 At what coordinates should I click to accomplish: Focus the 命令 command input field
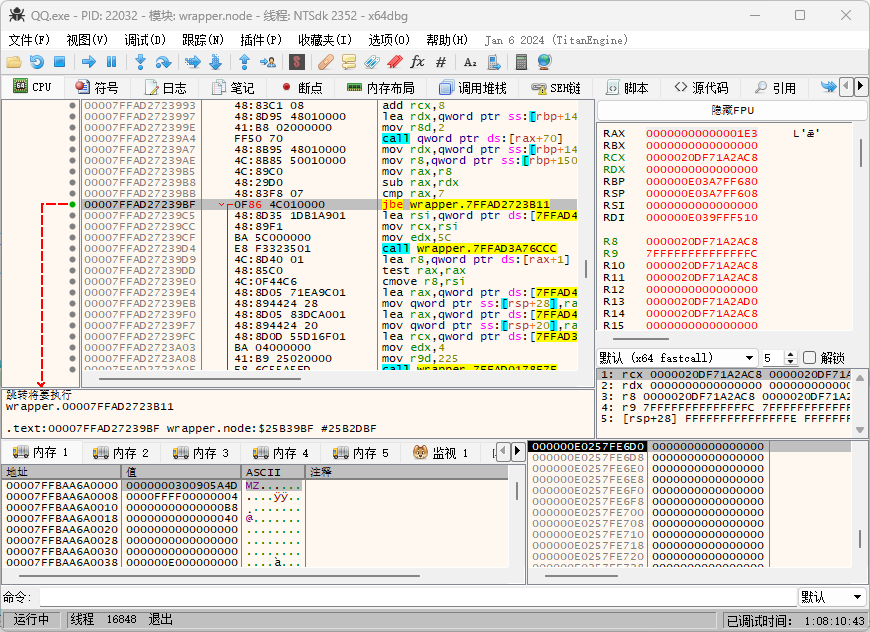[417, 597]
